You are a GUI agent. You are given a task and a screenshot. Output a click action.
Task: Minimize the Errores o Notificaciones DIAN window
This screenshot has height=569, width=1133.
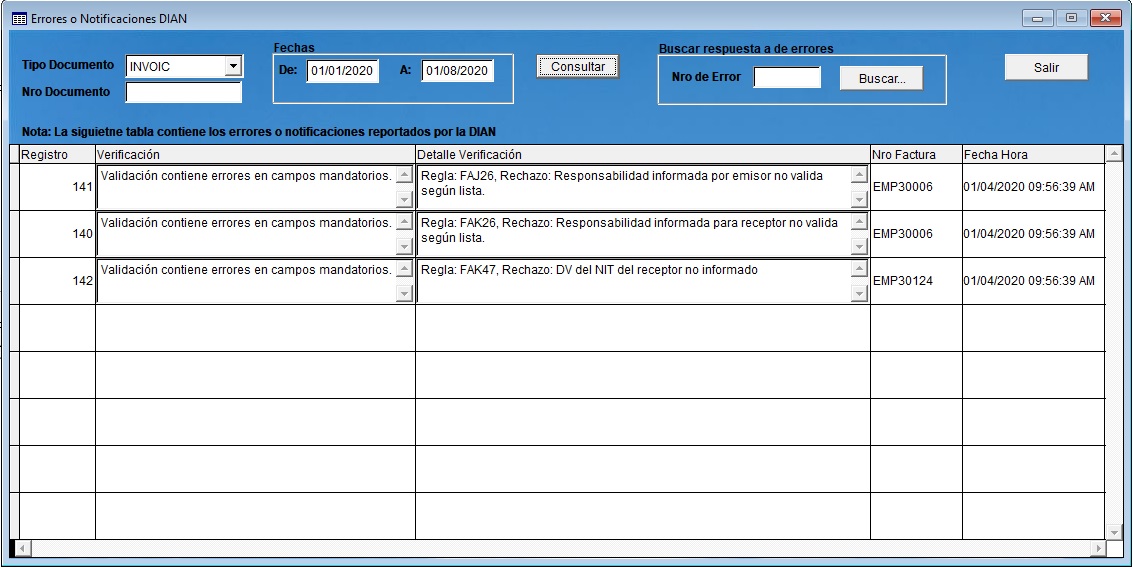tap(1038, 18)
